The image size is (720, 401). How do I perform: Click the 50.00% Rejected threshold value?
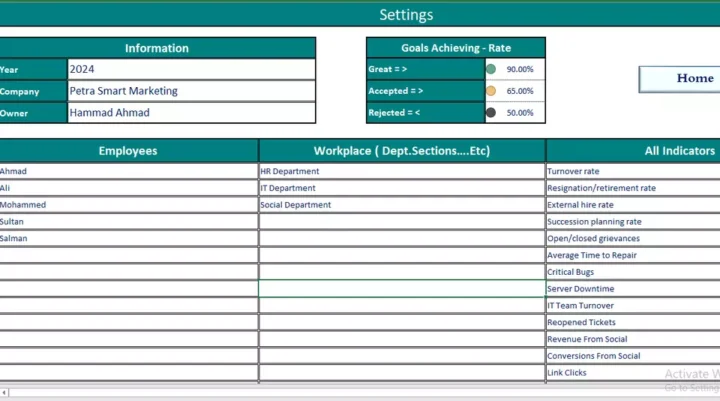[520, 114]
